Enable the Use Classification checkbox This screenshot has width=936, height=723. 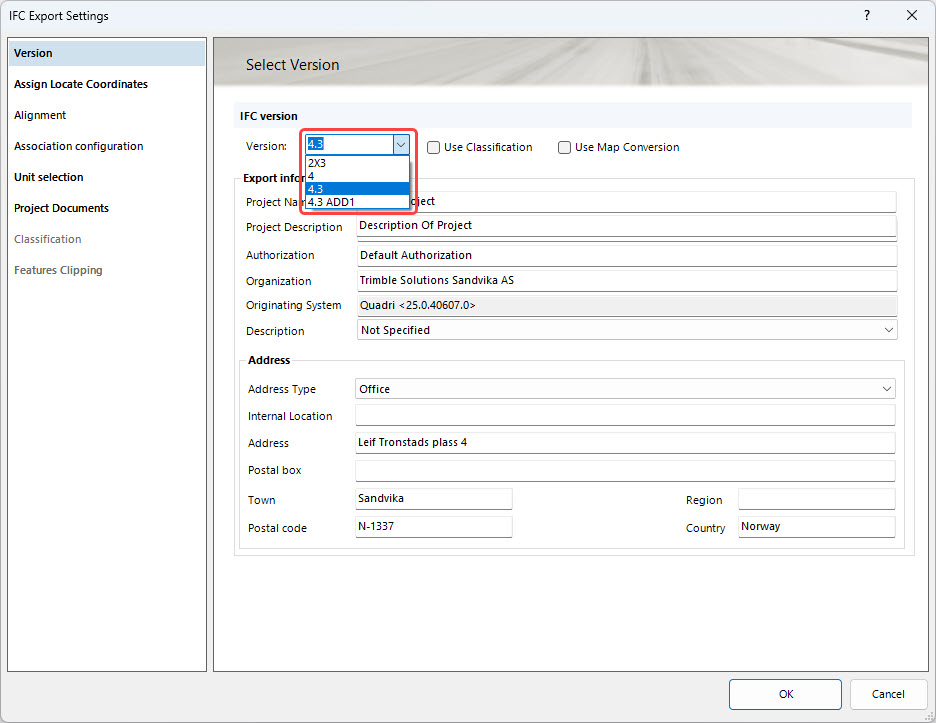coord(433,147)
